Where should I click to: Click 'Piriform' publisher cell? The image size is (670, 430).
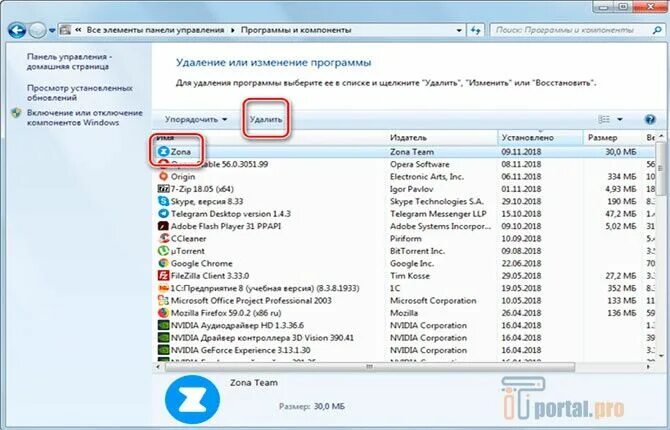[406, 239]
